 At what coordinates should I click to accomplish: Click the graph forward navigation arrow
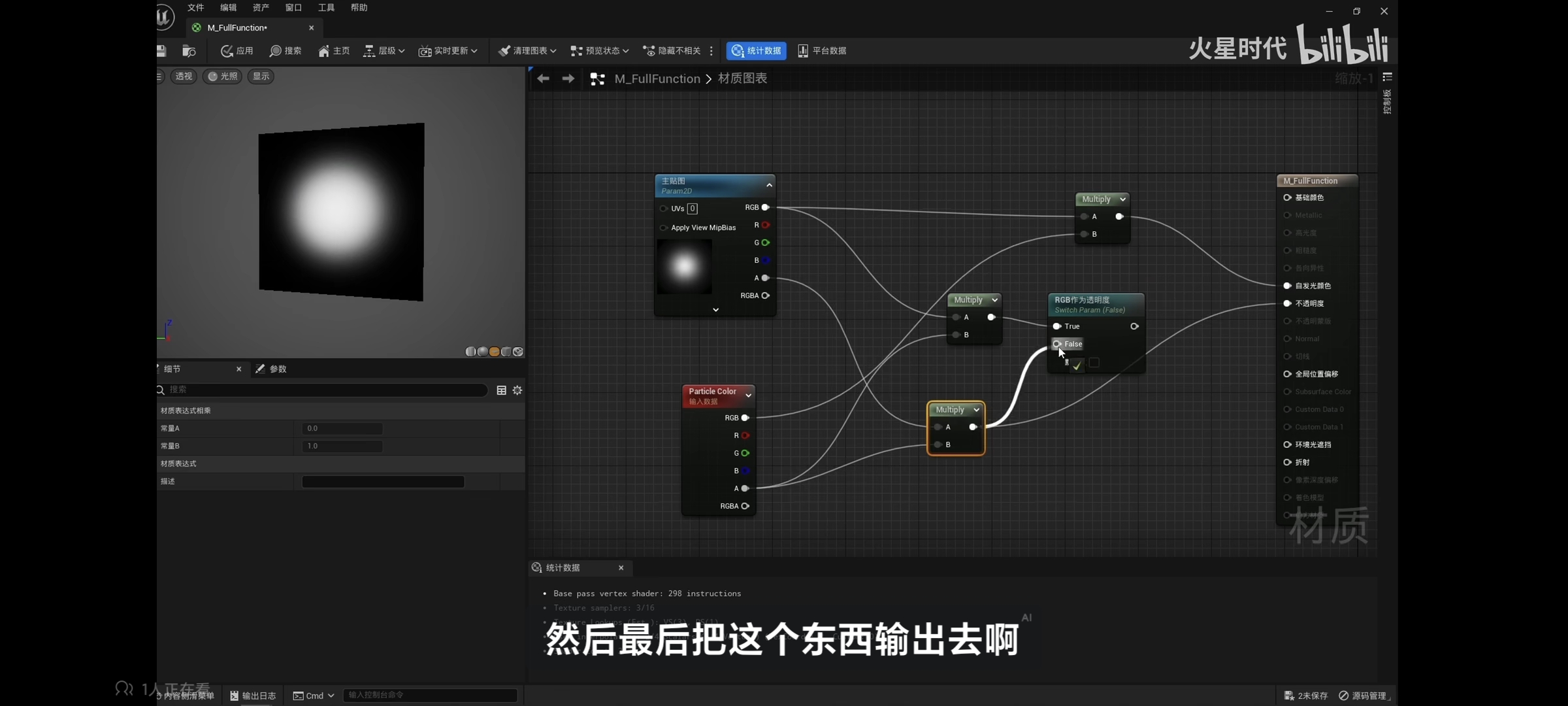pyautogui.click(x=568, y=78)
